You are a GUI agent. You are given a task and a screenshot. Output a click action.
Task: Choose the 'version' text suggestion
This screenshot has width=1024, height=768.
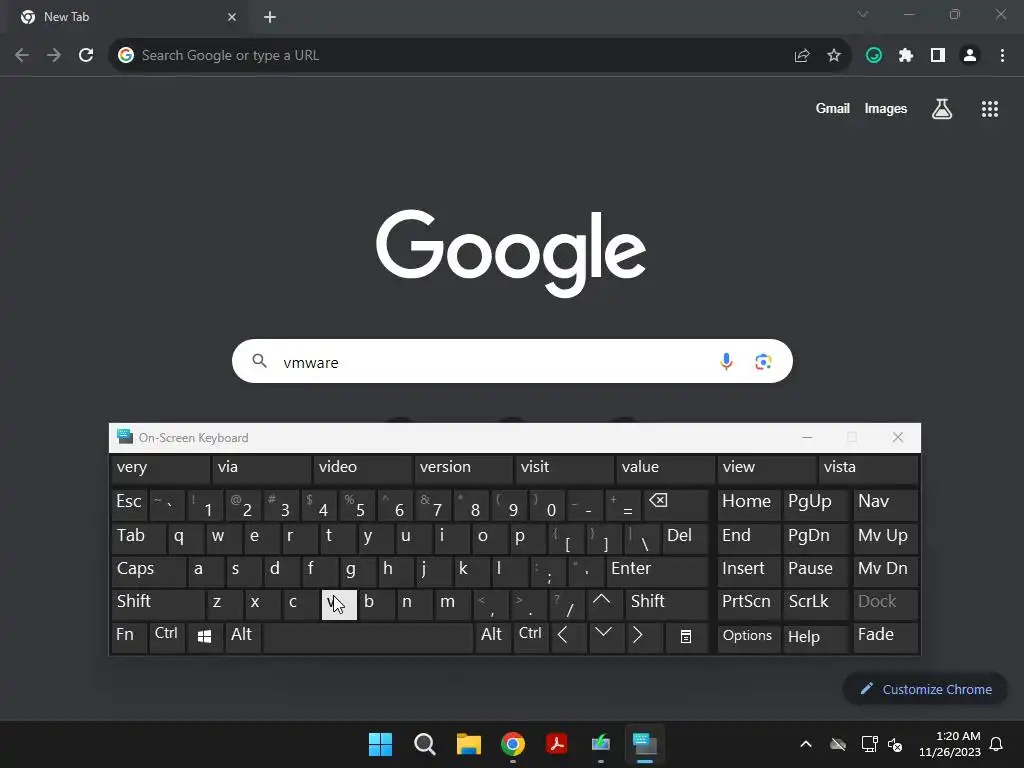[x=464, y=468]
